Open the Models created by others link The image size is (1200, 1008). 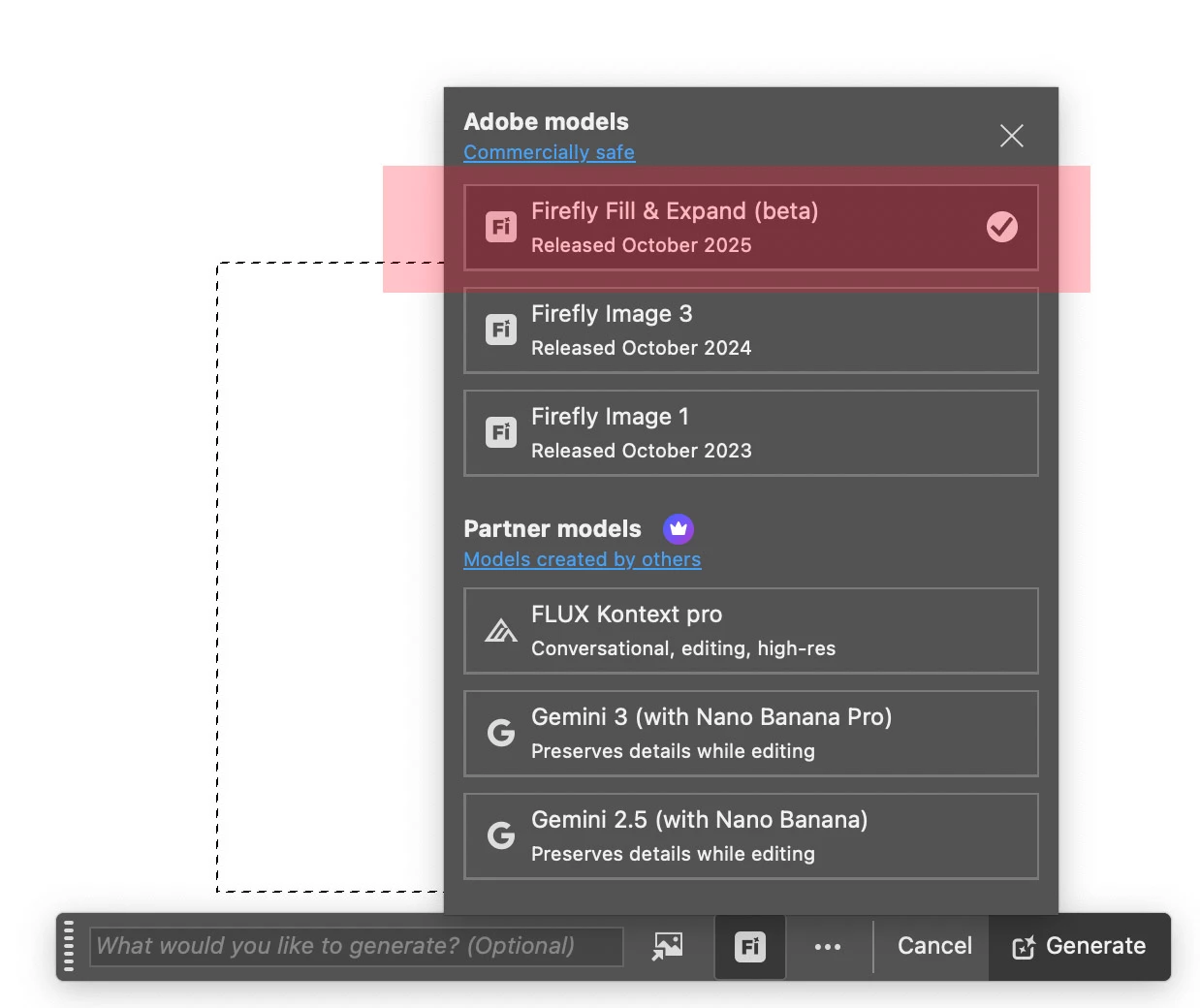click(583, 559)
